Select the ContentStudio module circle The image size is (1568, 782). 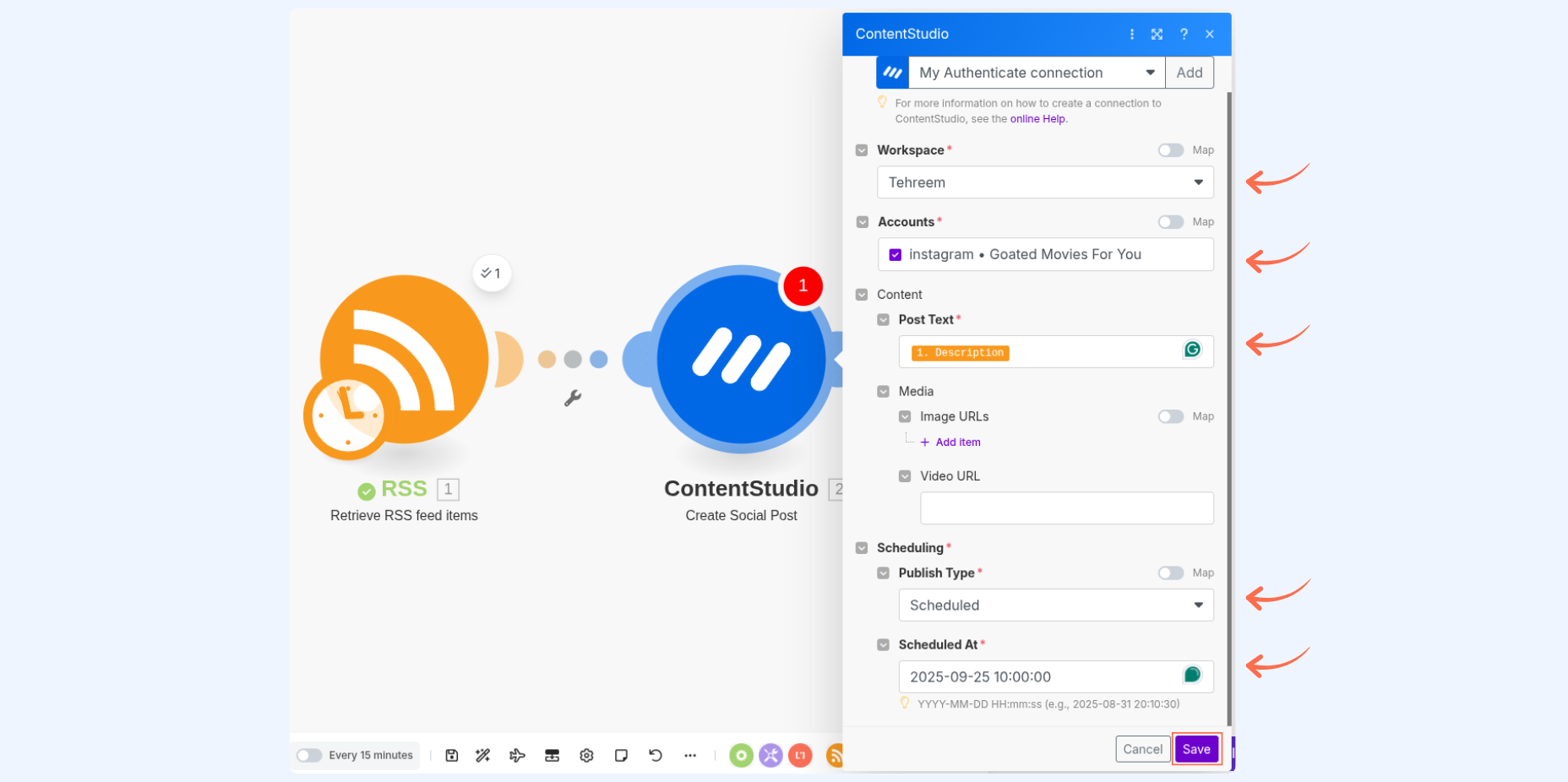point(741,359)
